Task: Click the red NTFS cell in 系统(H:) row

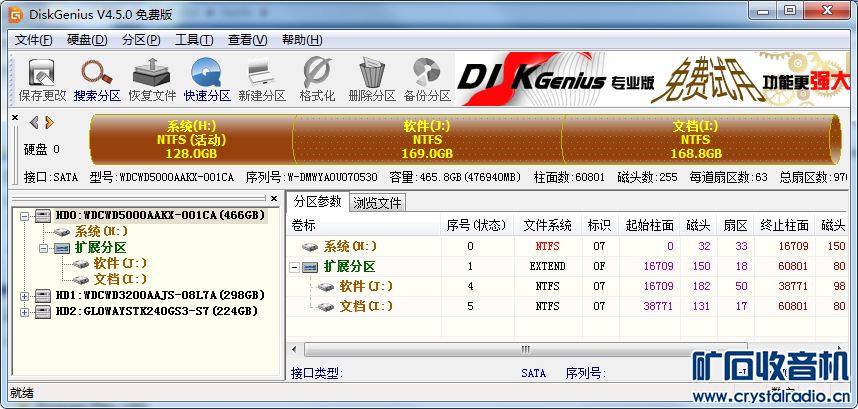Action: (x=548, y=246)
